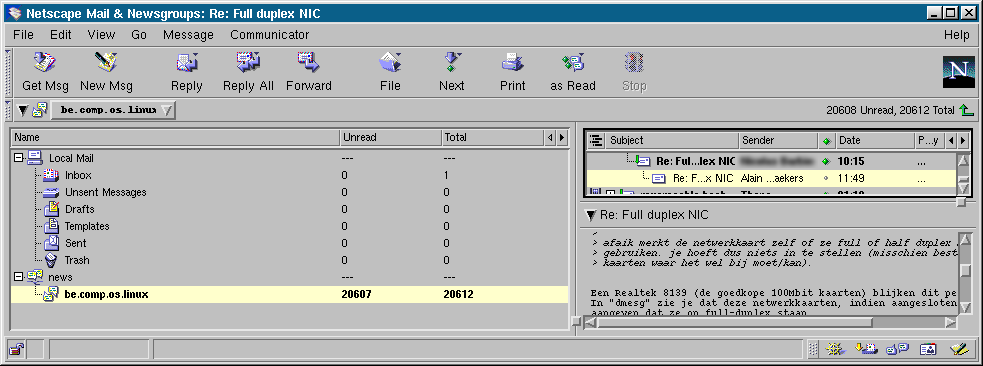Click the Priority column header
This screenshot has width=983, height=366.
pos(930,140)
